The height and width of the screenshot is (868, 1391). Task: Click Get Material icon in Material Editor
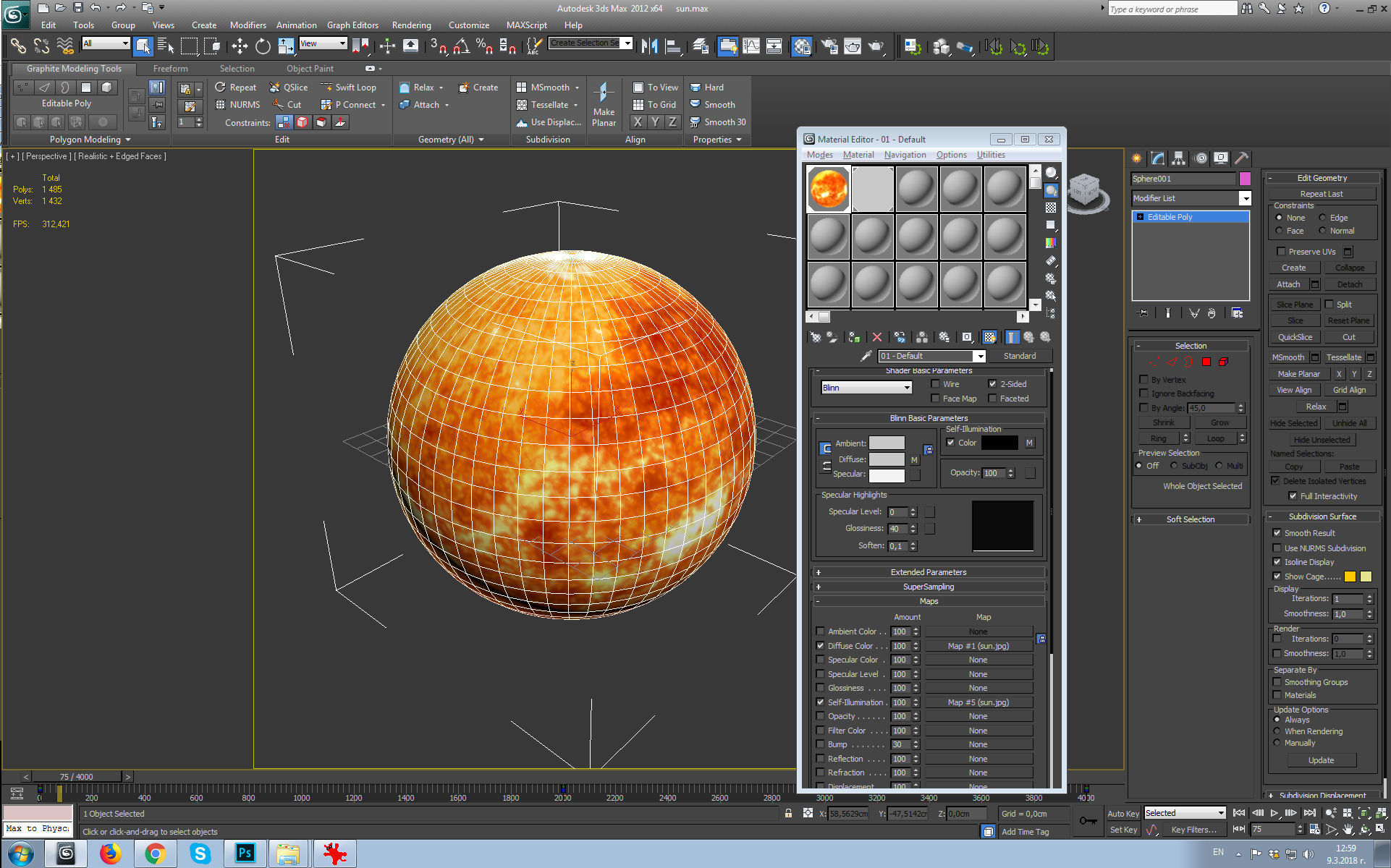816,337
